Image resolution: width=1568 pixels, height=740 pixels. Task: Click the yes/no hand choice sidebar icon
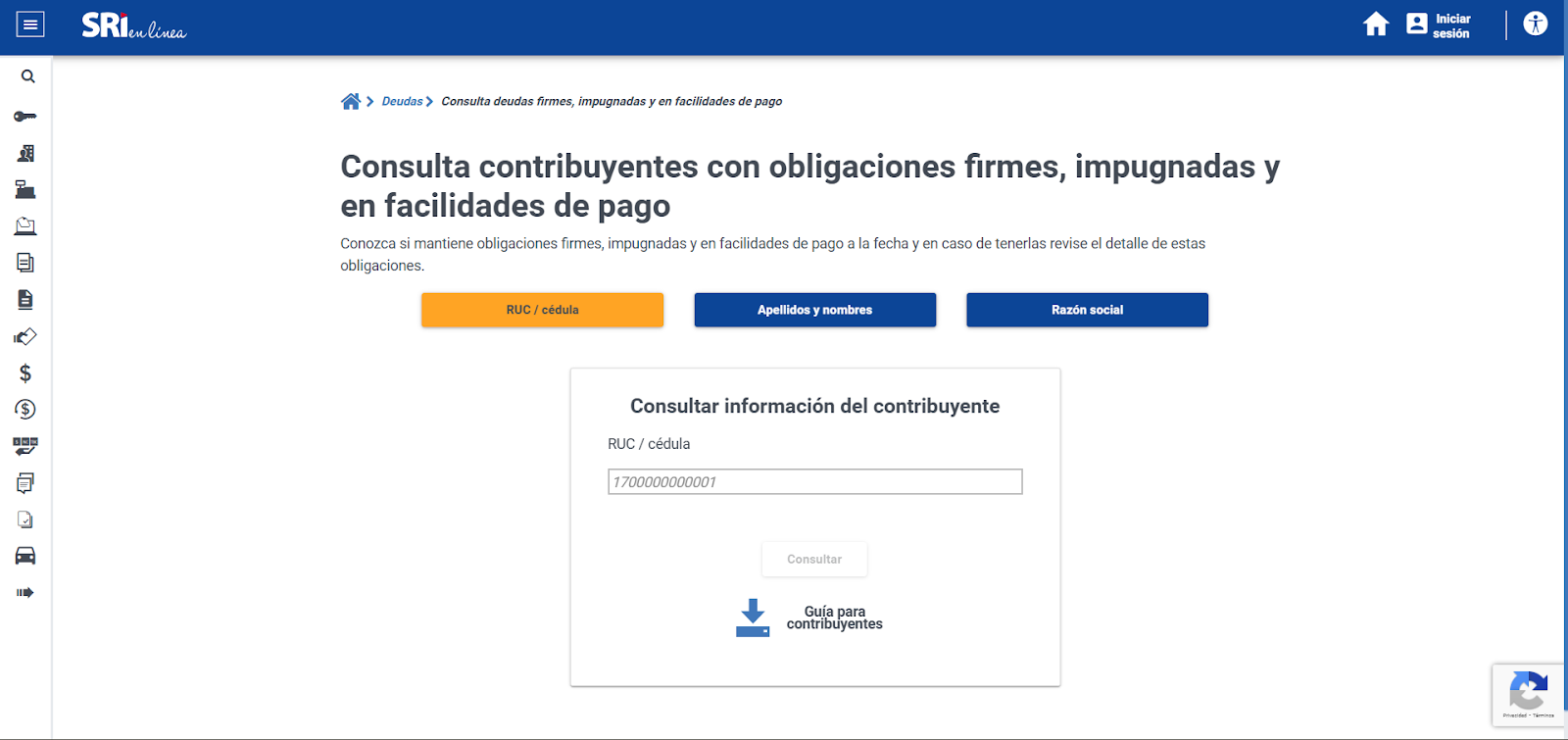click(x=25, y=446)
